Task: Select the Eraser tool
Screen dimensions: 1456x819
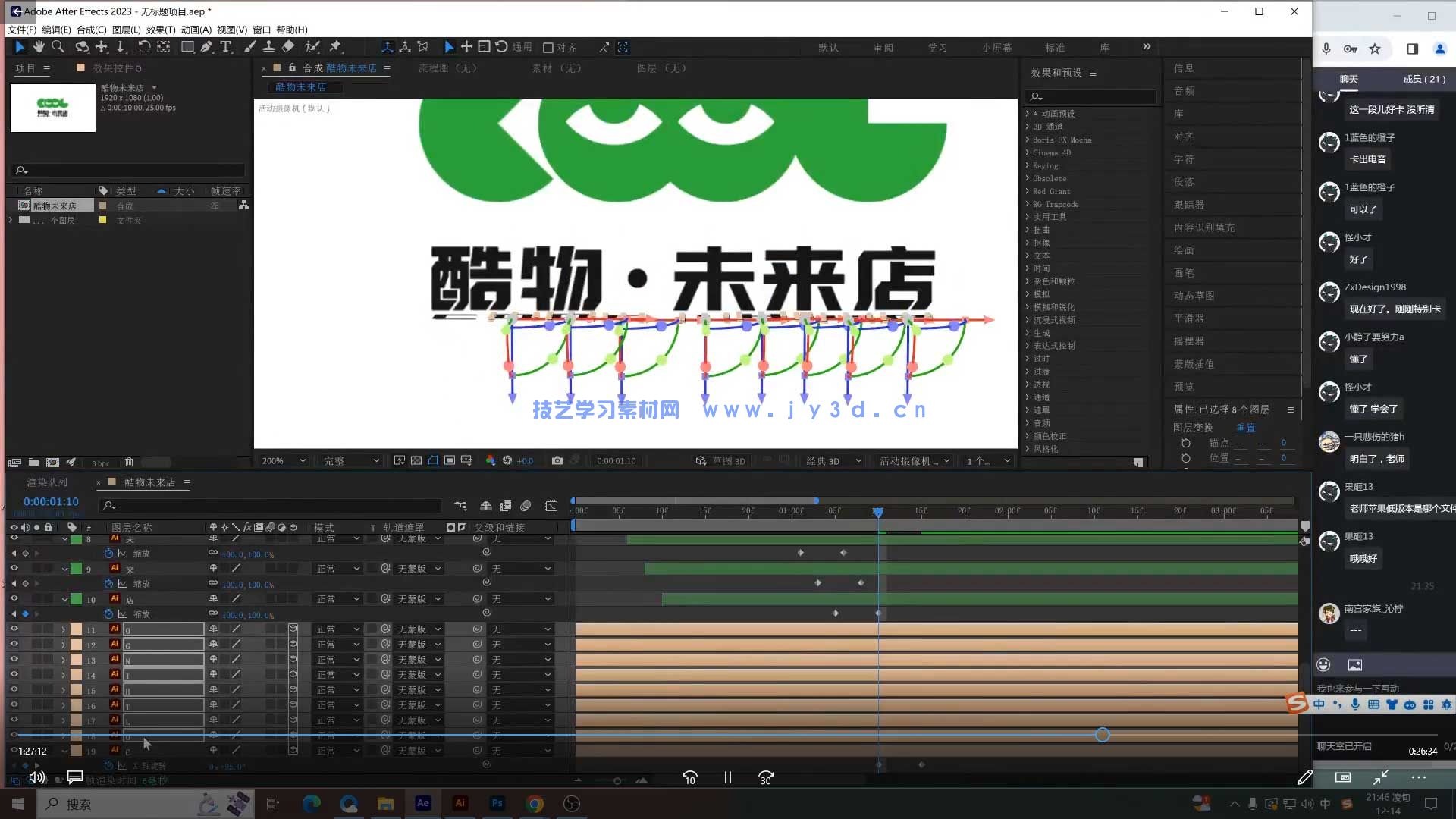Action: coord(288,46)
